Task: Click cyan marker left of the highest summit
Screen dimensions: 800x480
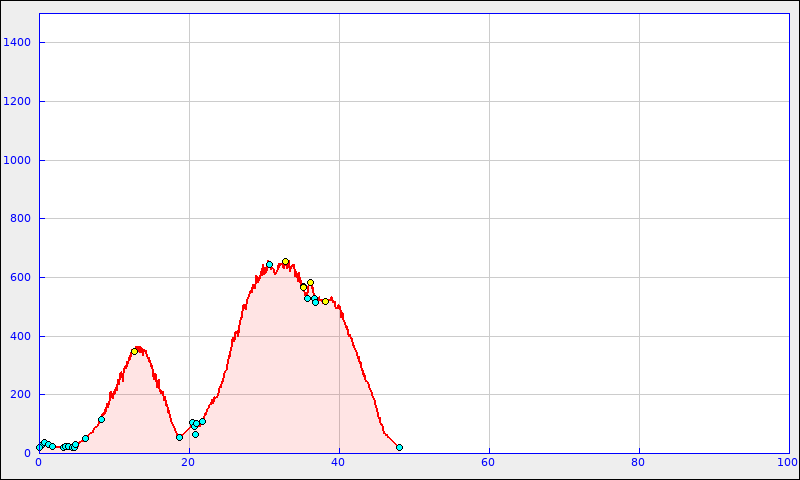Action: (269, 264)
